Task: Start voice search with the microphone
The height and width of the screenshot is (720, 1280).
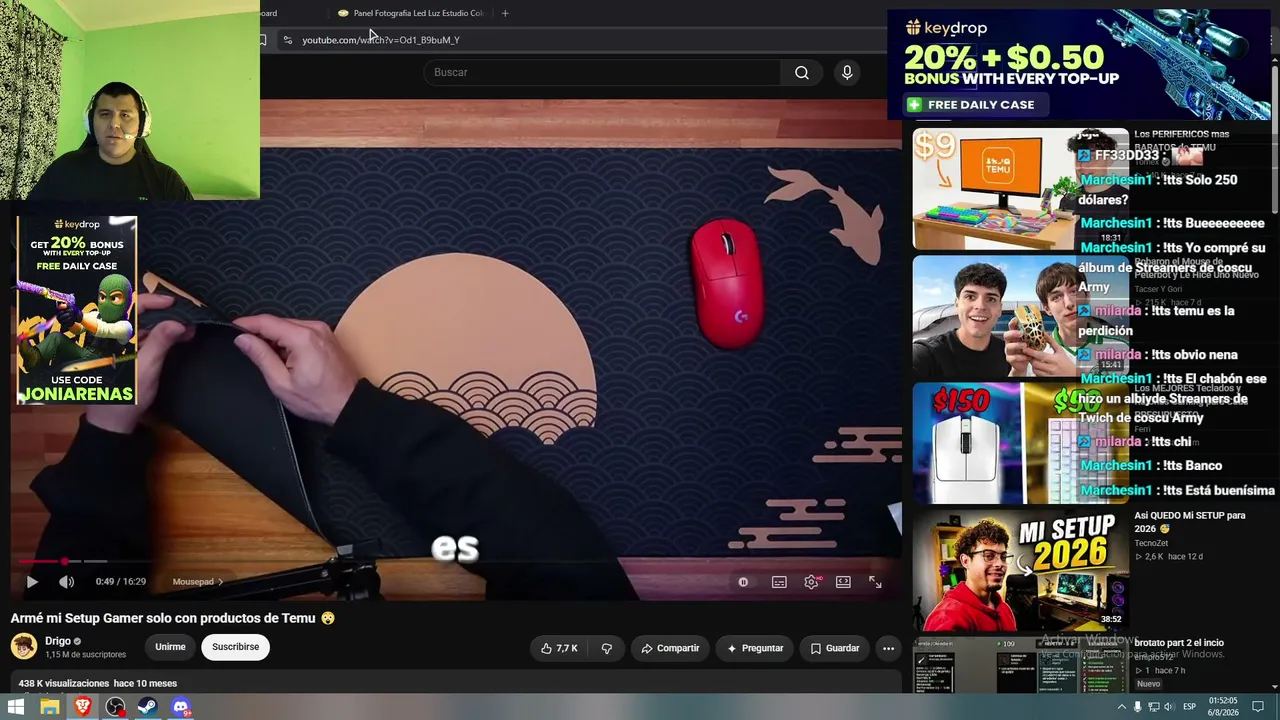Action: click(x=847, y=72)
